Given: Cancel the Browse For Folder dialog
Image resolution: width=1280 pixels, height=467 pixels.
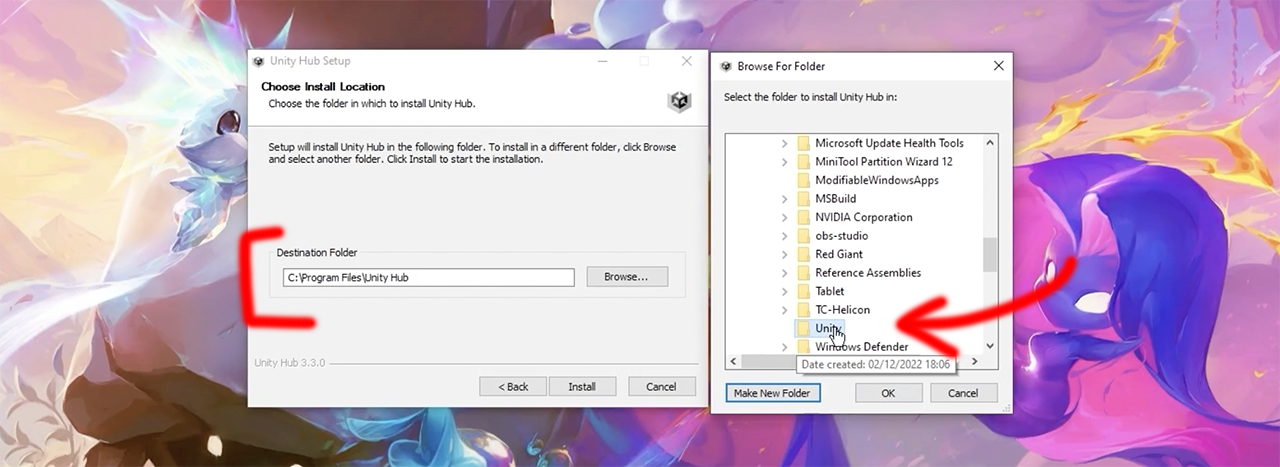Looking at the screenshot, I should tap(963, 393).
